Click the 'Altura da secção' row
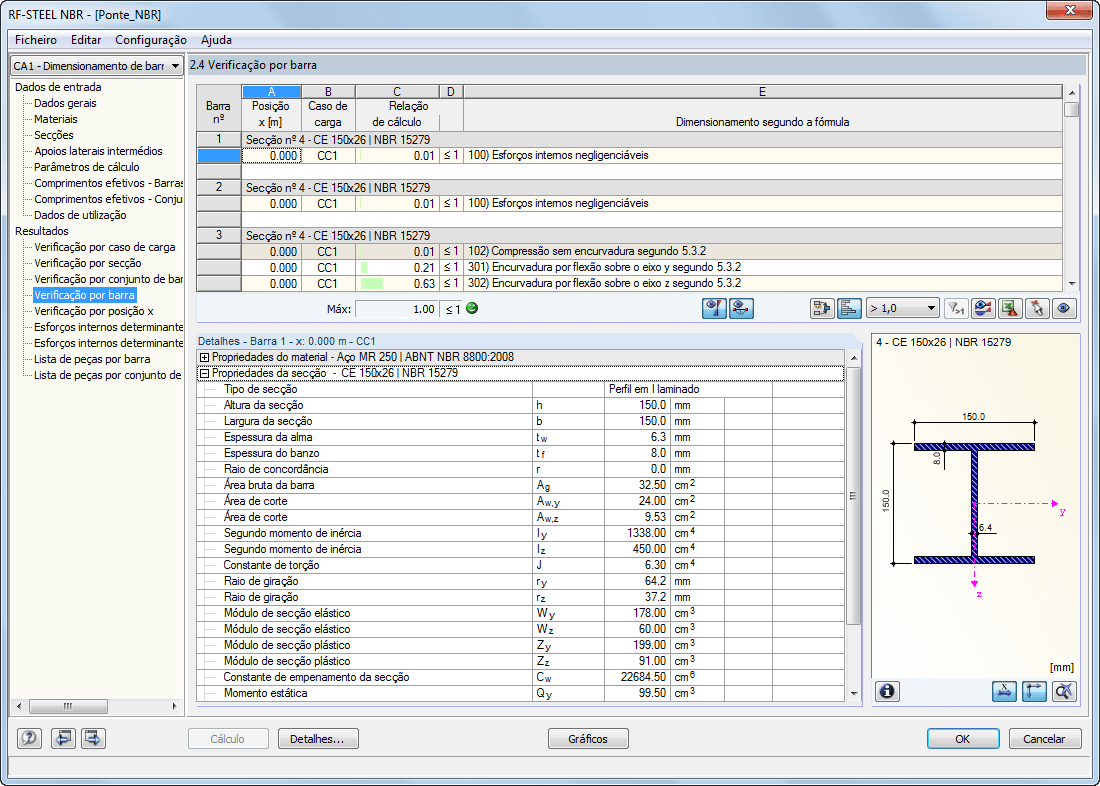Screen dimensions: 1100x786 [x=521, y=405]
